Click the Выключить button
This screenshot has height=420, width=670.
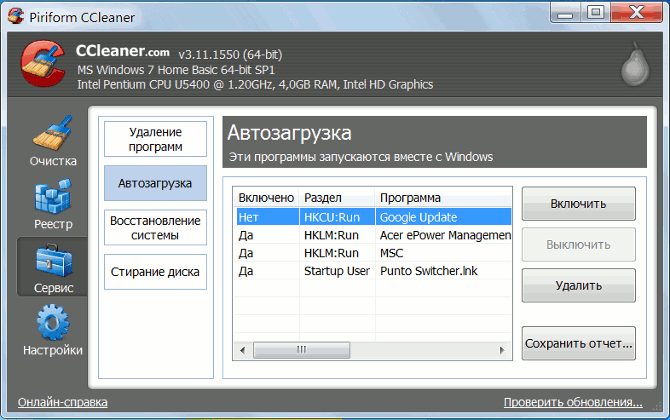[579, 245]
